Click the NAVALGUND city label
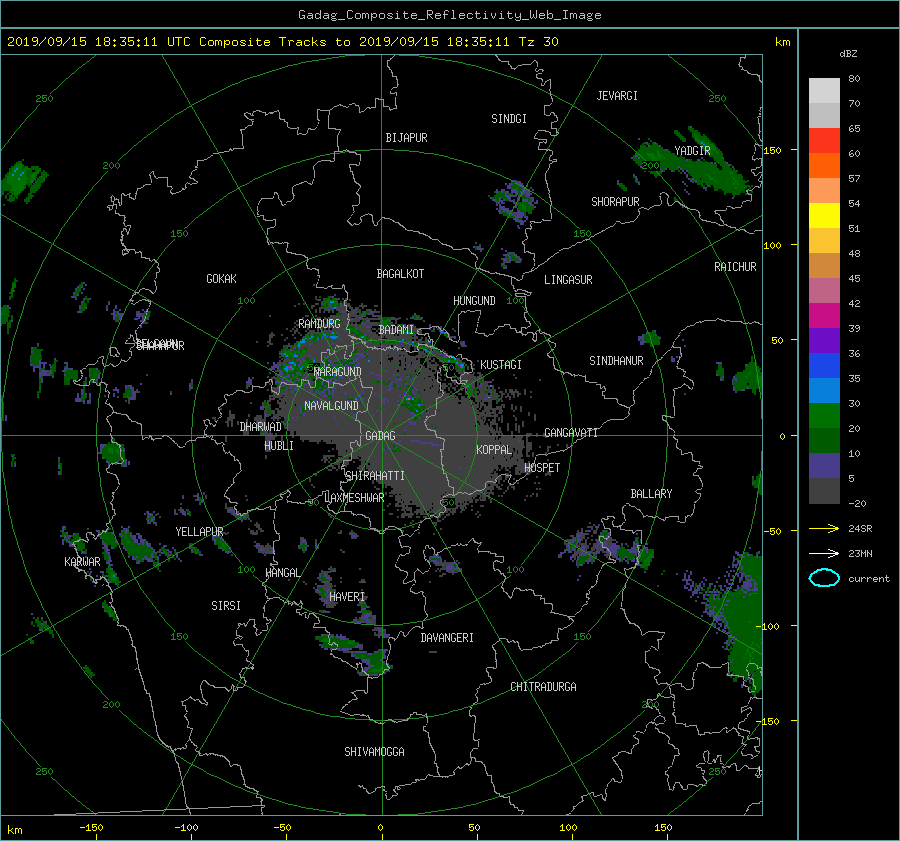This screenshot has width=900, height=841. (x=331, y=406)
